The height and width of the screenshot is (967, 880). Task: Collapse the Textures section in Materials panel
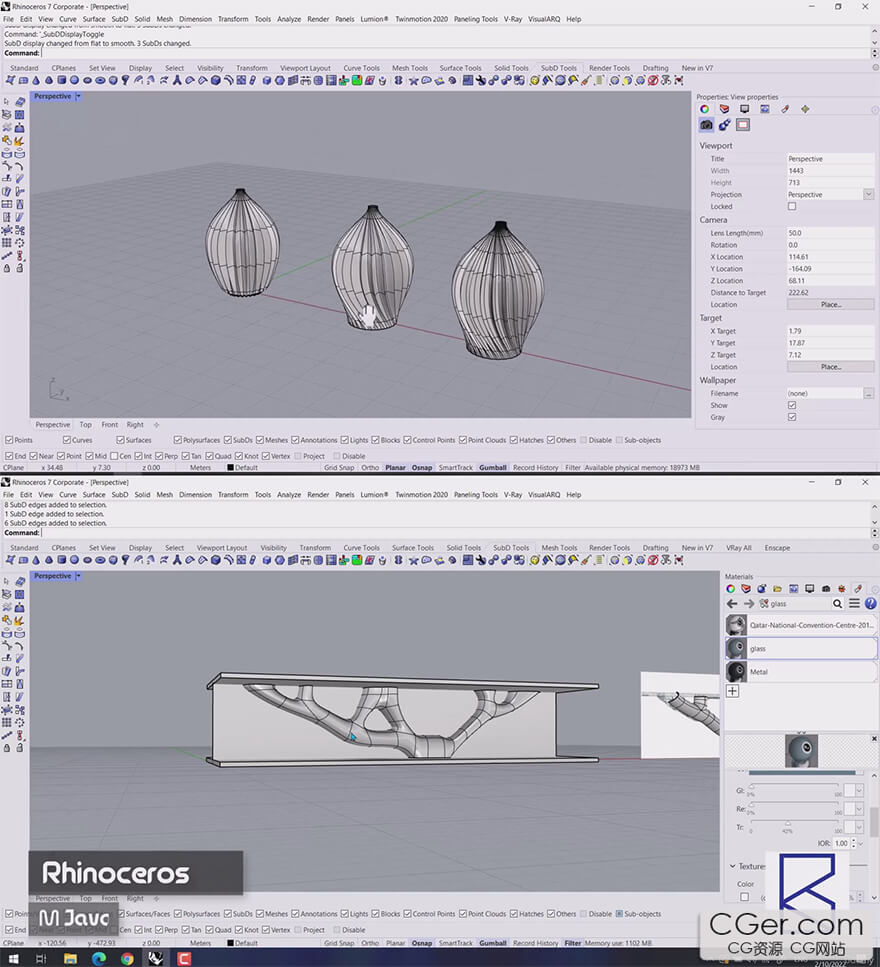[x=733, y=866]
